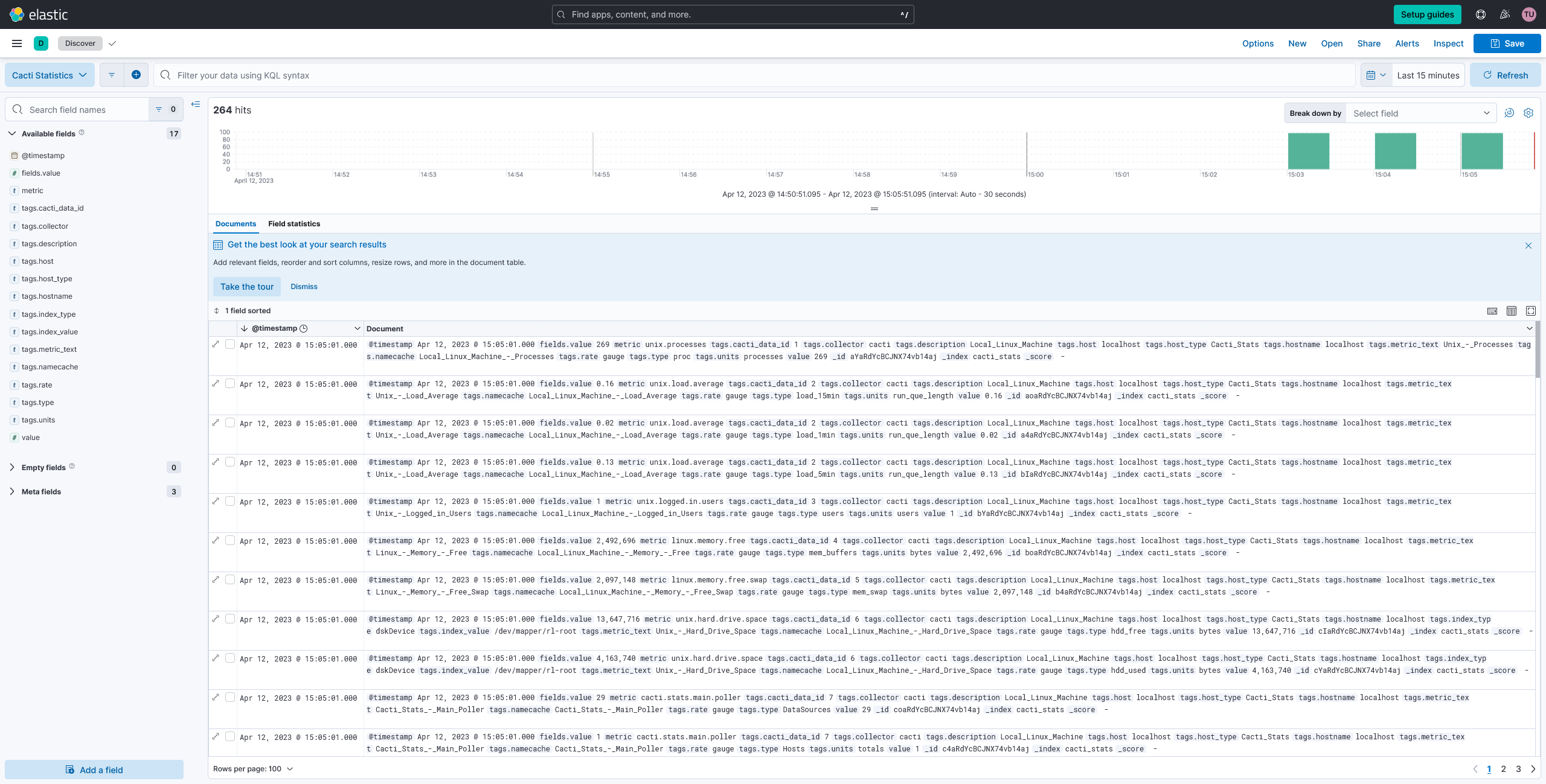This screenshot has height=784, width=1546.
Task: Click Take the tour
Action: tap(247, 287)
